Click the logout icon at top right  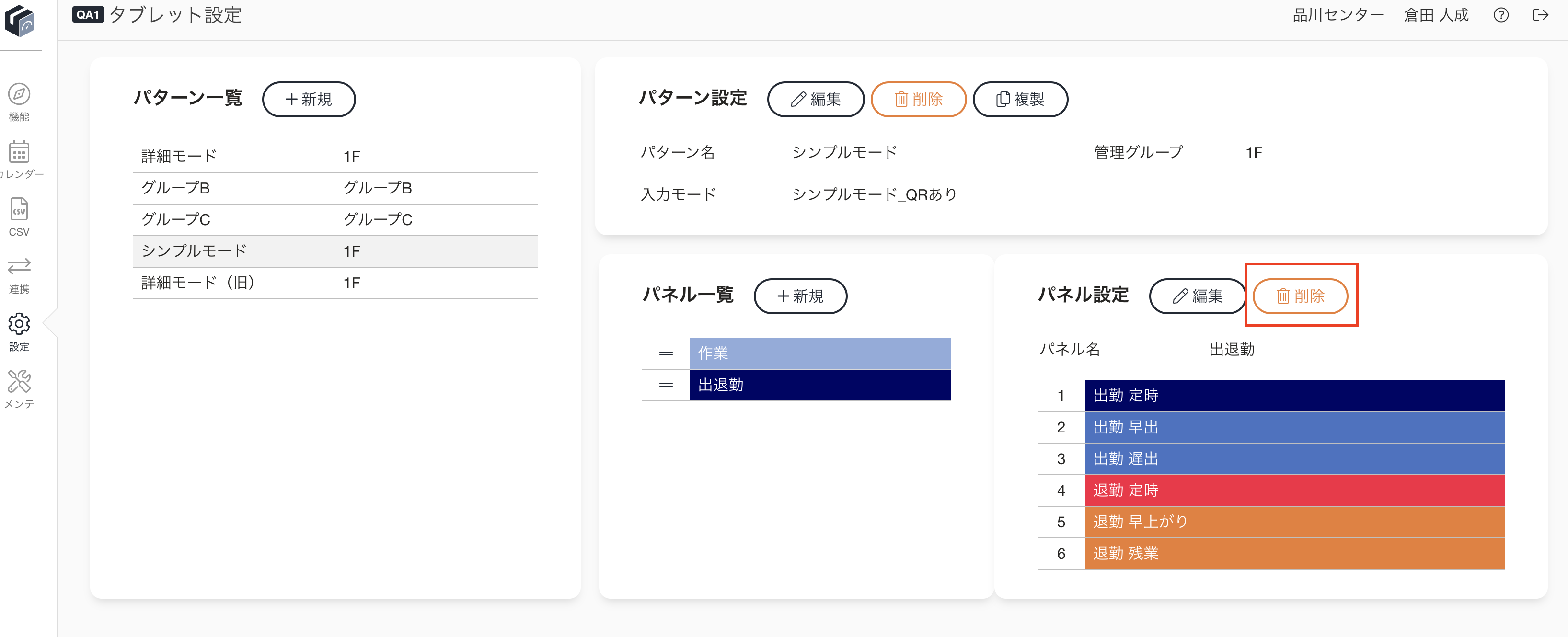(x=1541, y=15)
